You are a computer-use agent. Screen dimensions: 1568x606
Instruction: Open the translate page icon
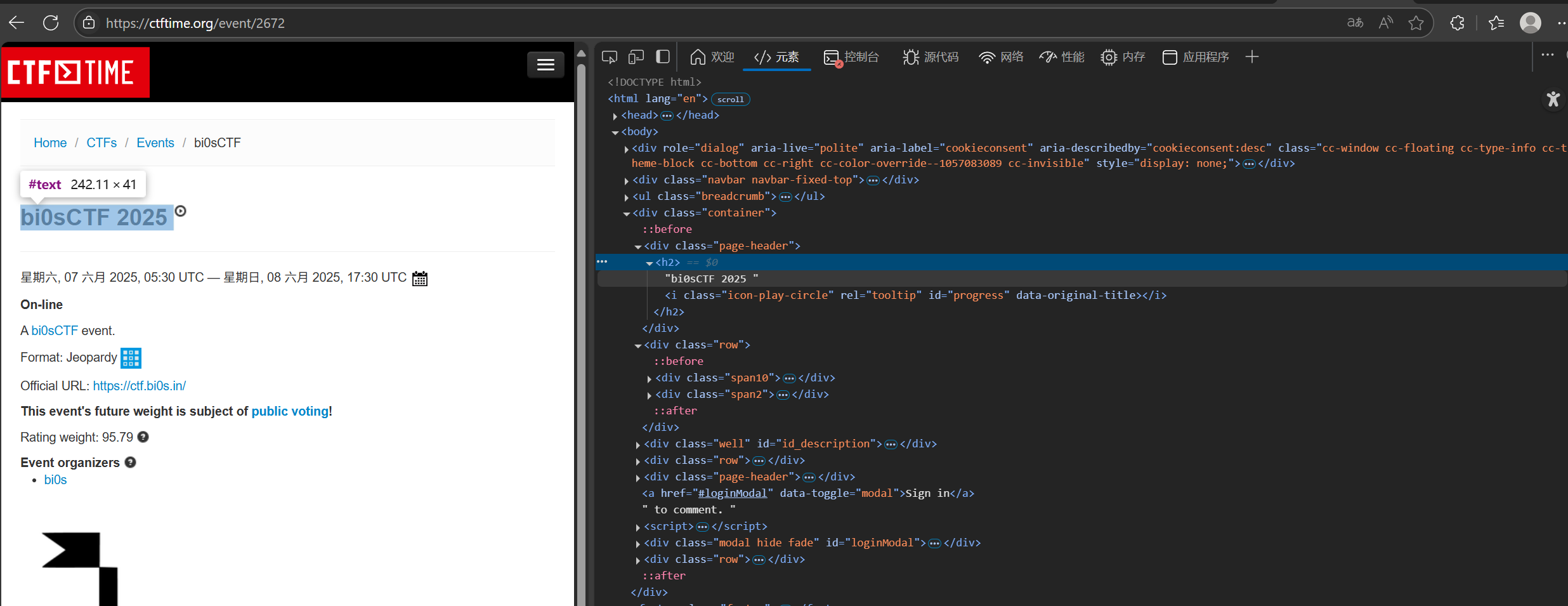(1355, 23)
